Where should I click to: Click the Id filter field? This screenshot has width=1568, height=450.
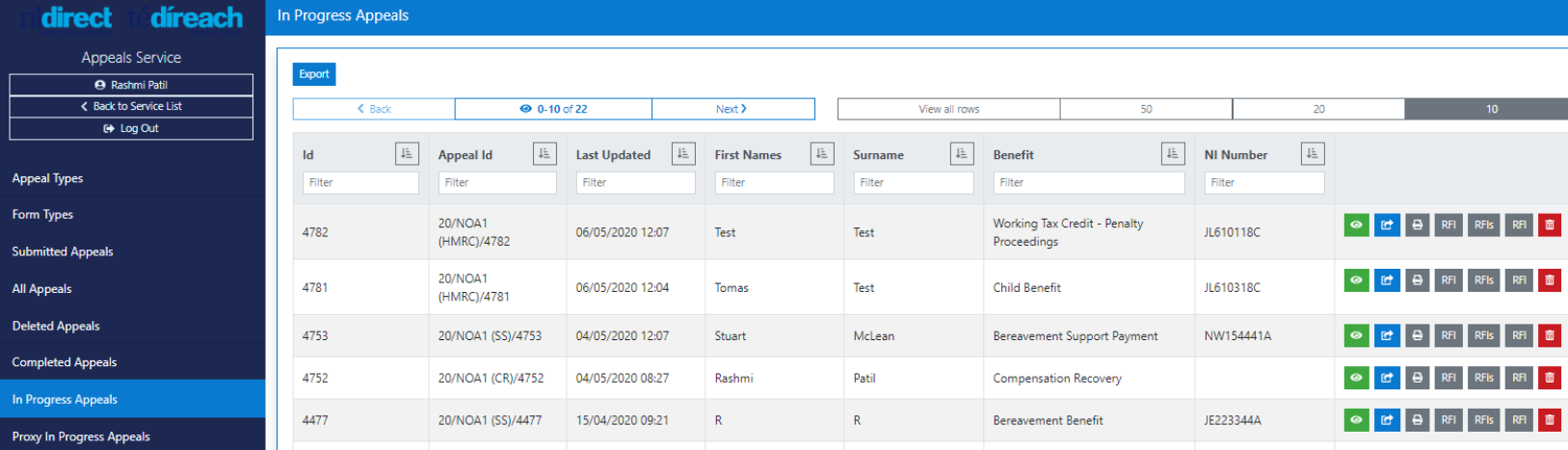pyautogui.click(x=361, y=182)
